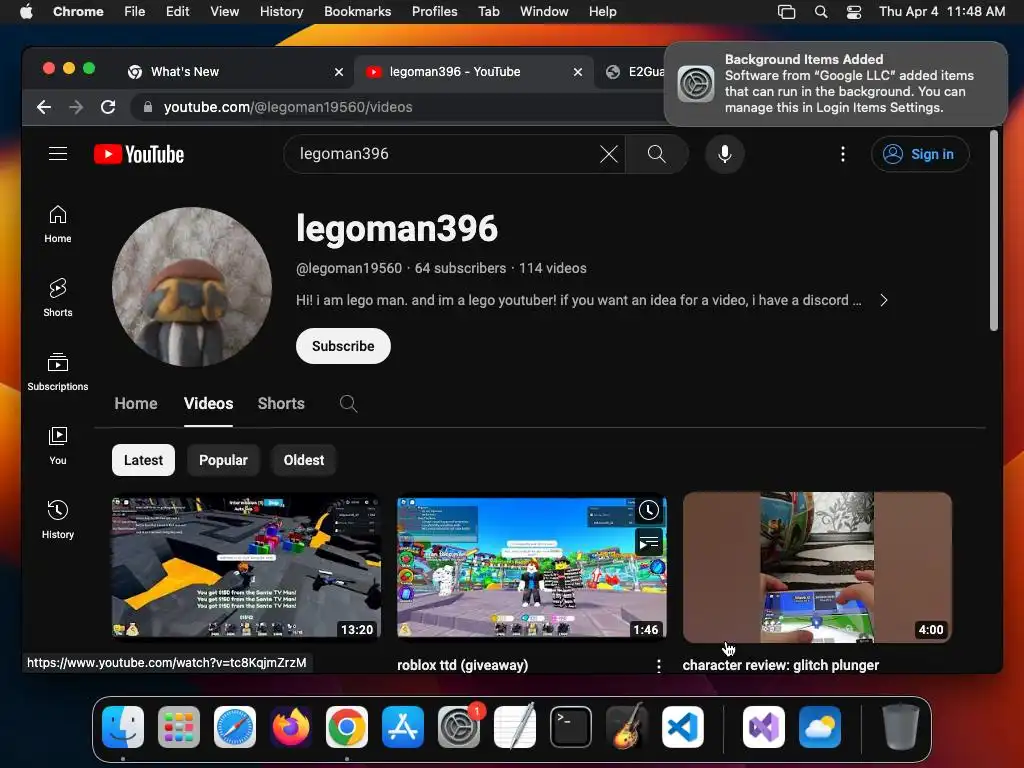
Task: Launch Visual Studio Code from dock
Action: 682,727
